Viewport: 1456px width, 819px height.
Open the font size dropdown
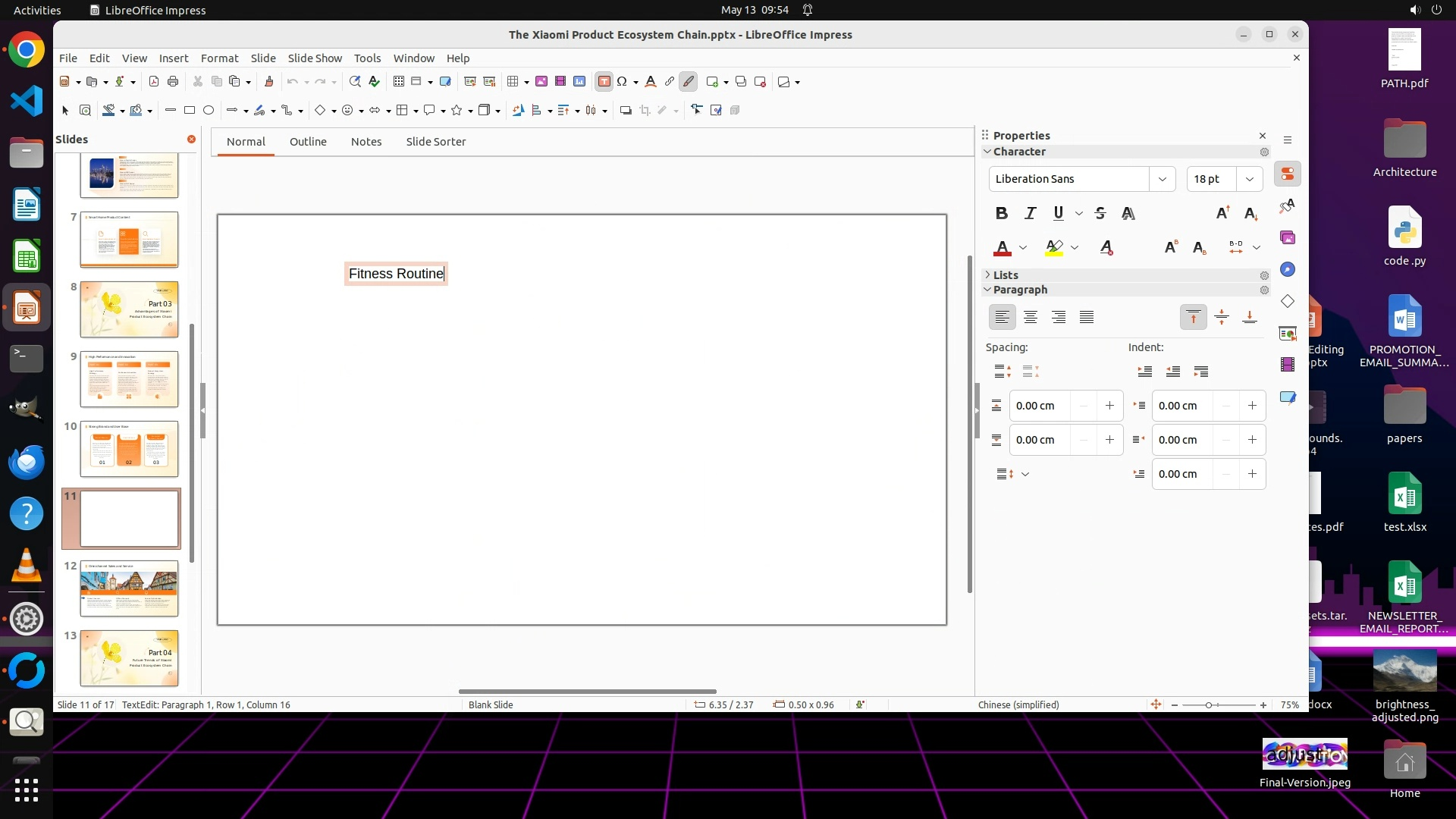tap(1249, 179)
